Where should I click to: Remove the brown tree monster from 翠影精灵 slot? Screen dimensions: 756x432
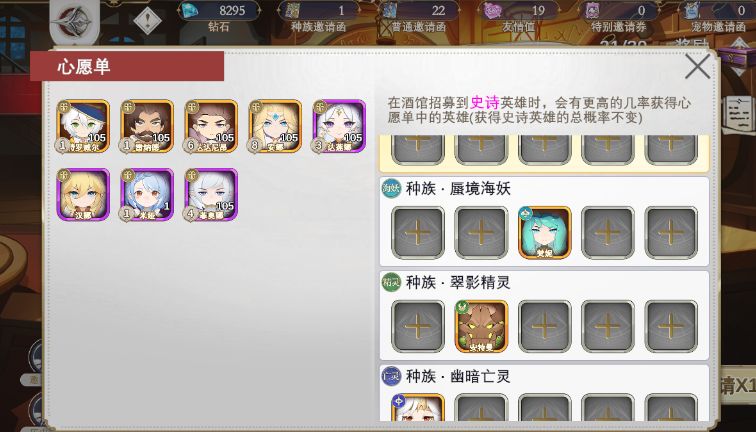[x=481, y=327]
